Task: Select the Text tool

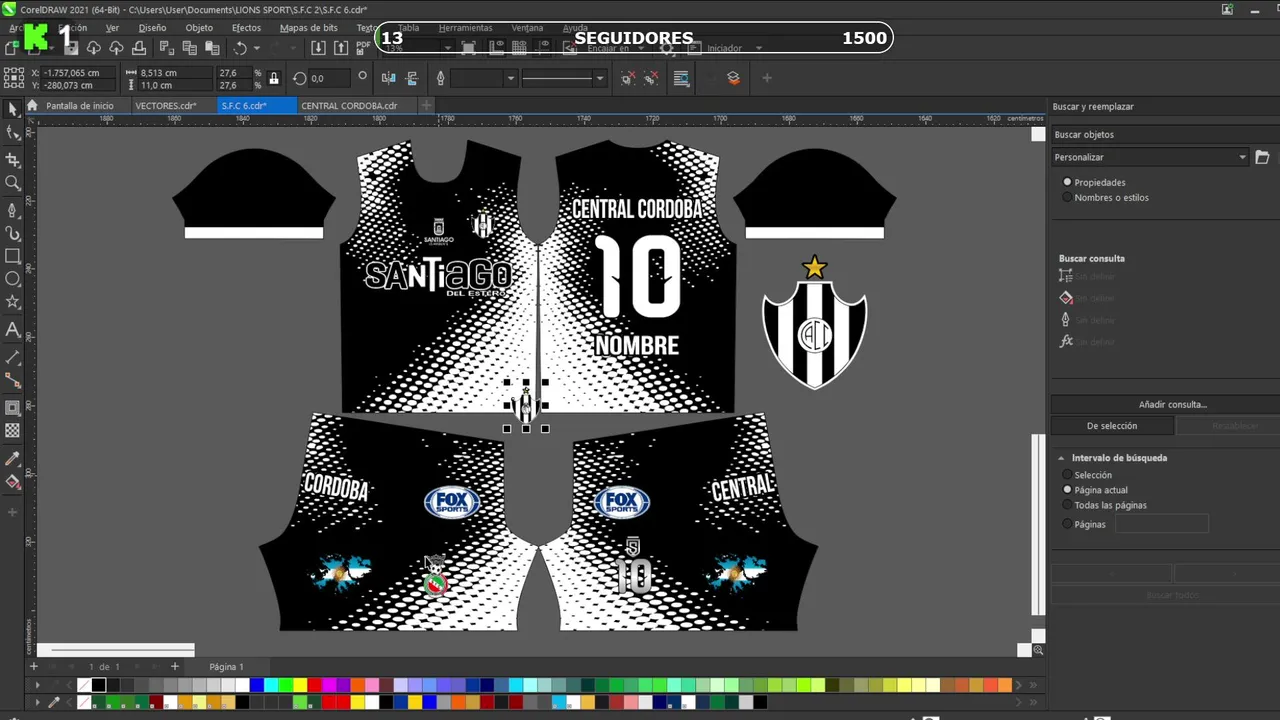Action: [x=12, y=330]
